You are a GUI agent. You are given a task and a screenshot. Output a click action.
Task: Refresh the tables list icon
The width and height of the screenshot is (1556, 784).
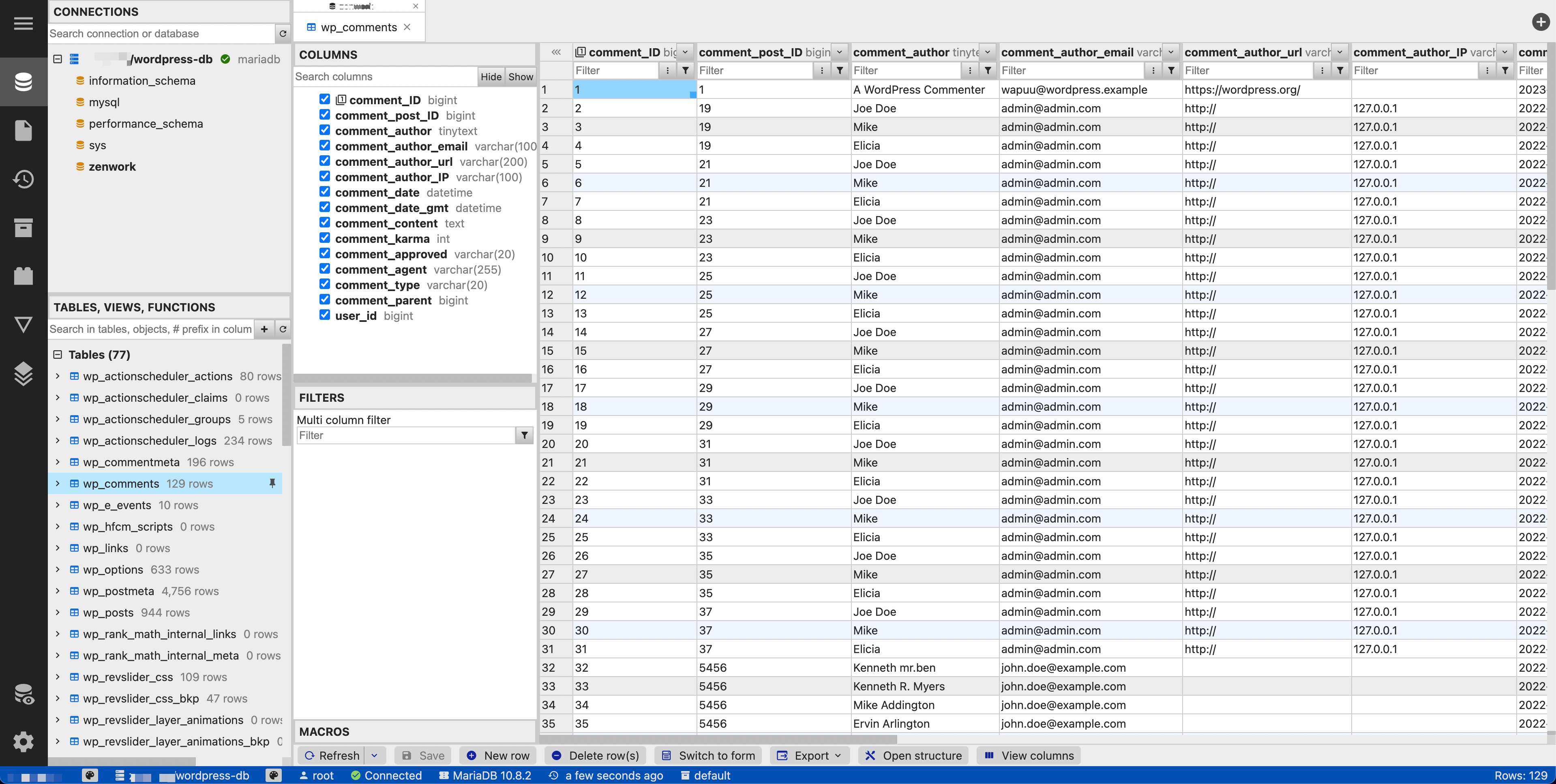283,329
